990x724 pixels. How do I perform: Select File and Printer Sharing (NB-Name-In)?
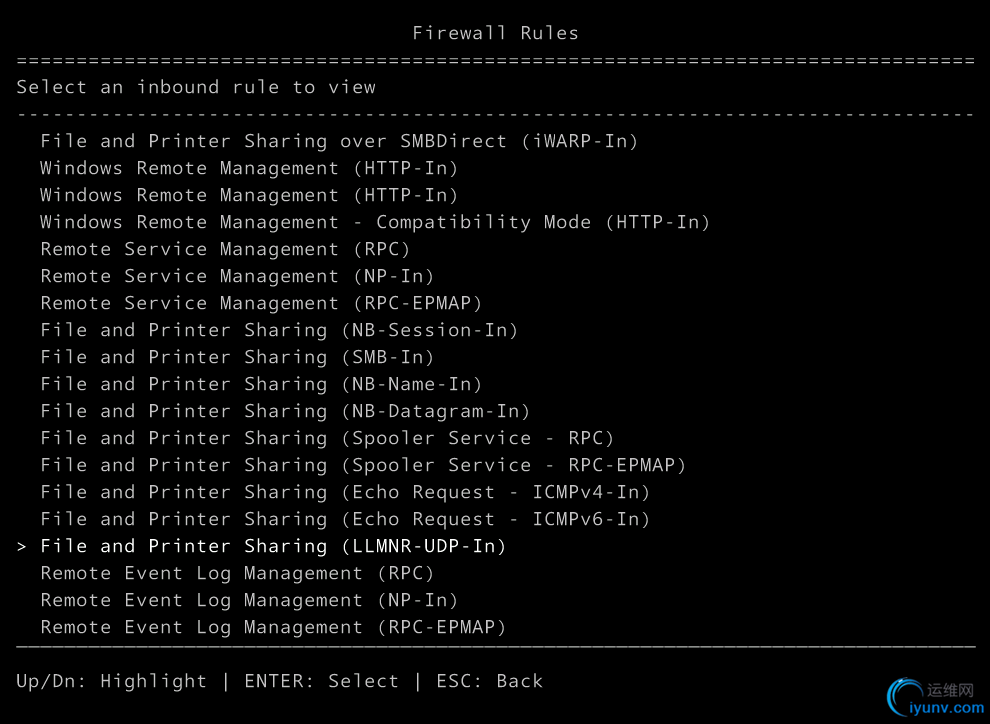tap(261, 384)
